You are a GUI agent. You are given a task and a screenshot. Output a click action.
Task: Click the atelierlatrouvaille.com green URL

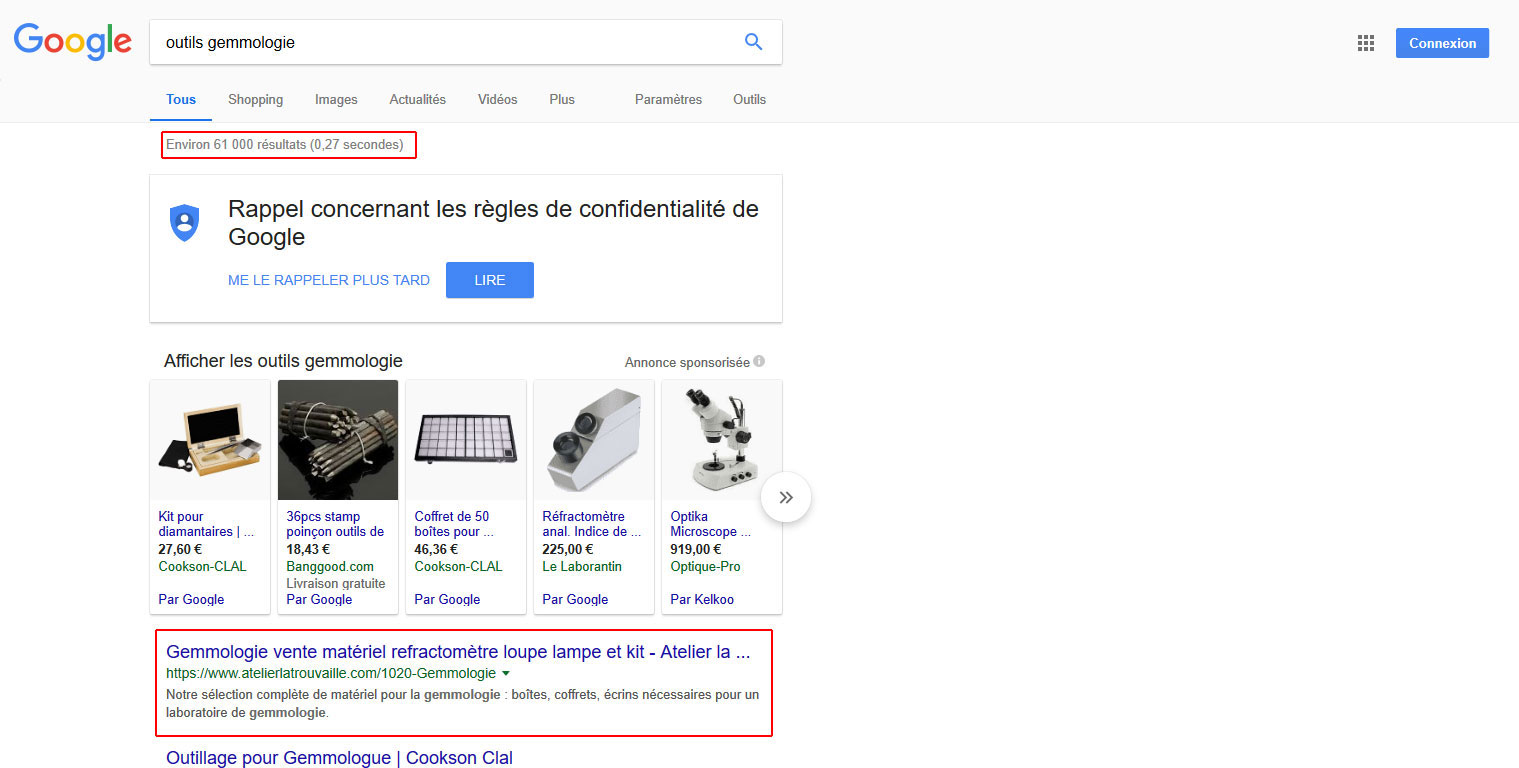[x=331, y=673]
